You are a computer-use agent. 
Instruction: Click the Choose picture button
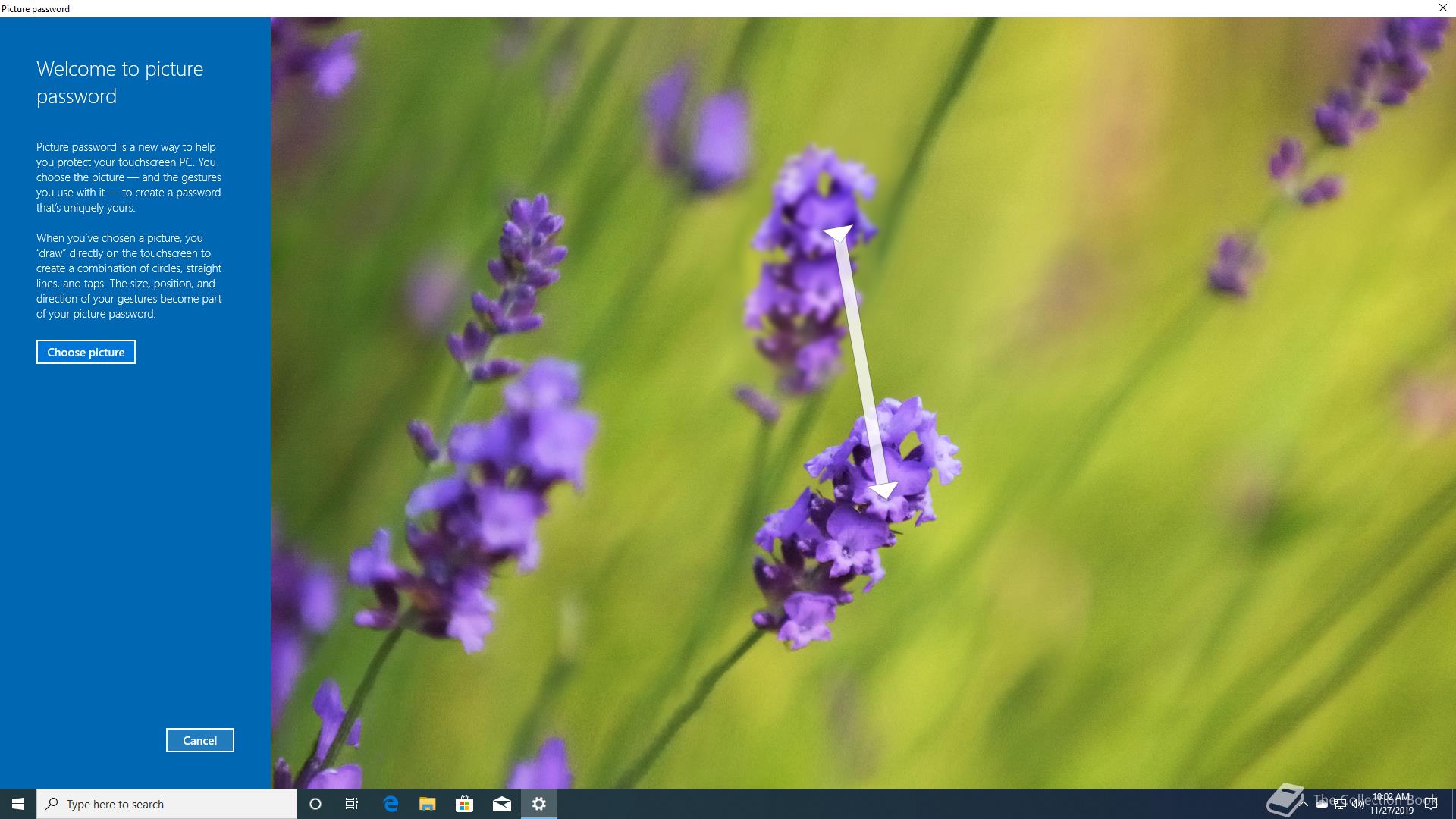(x=86, y=352)
